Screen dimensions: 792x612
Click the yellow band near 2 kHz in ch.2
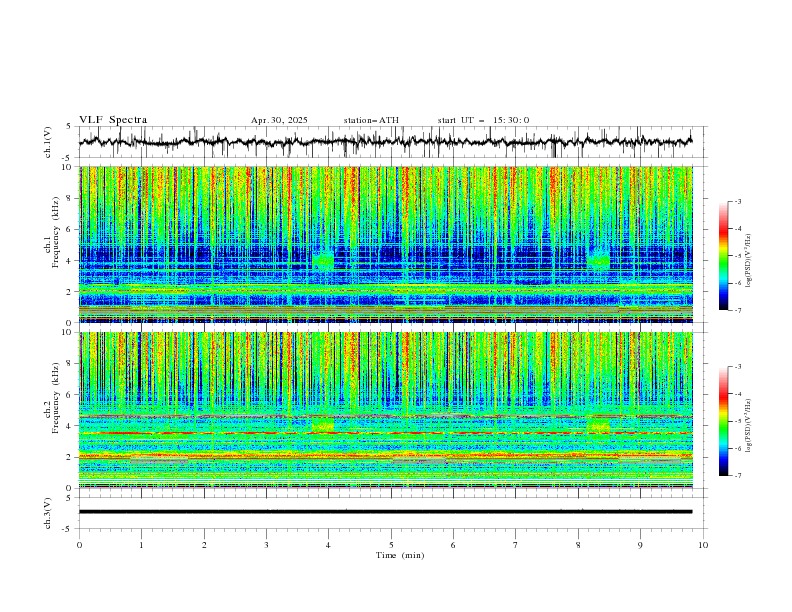click(x=385, y=455)
